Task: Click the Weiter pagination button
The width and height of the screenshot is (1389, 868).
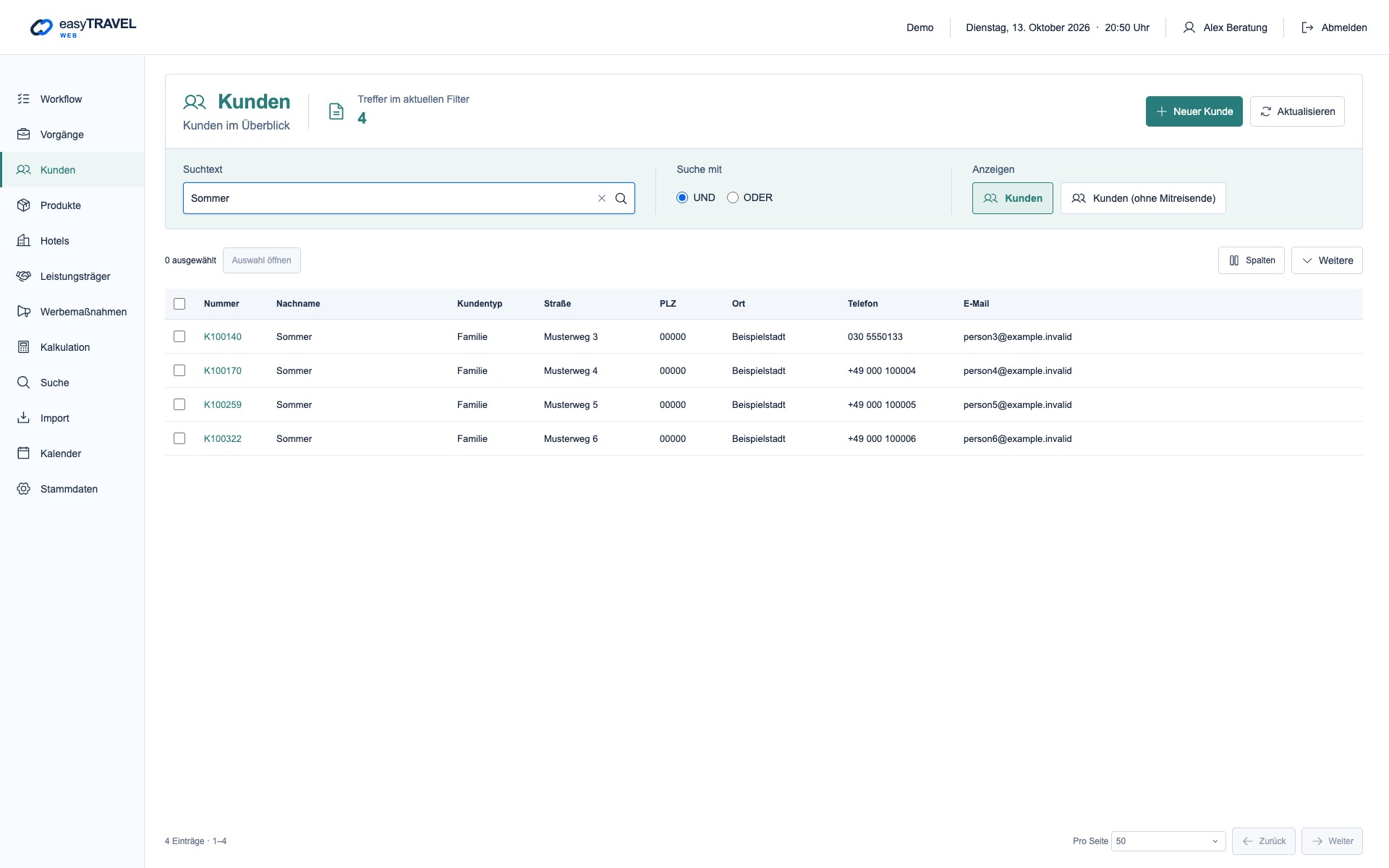Action: pyautogui.click(x=1332, y=841)
